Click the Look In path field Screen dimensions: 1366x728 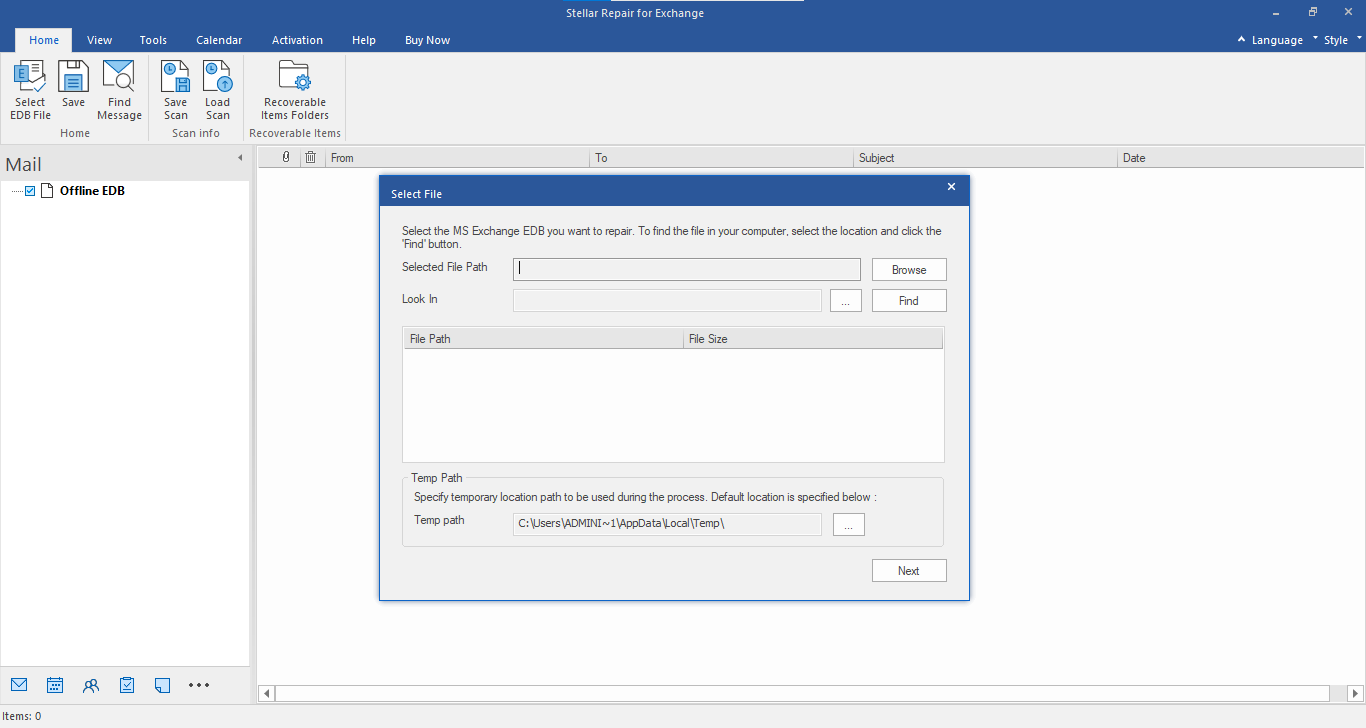667,300
